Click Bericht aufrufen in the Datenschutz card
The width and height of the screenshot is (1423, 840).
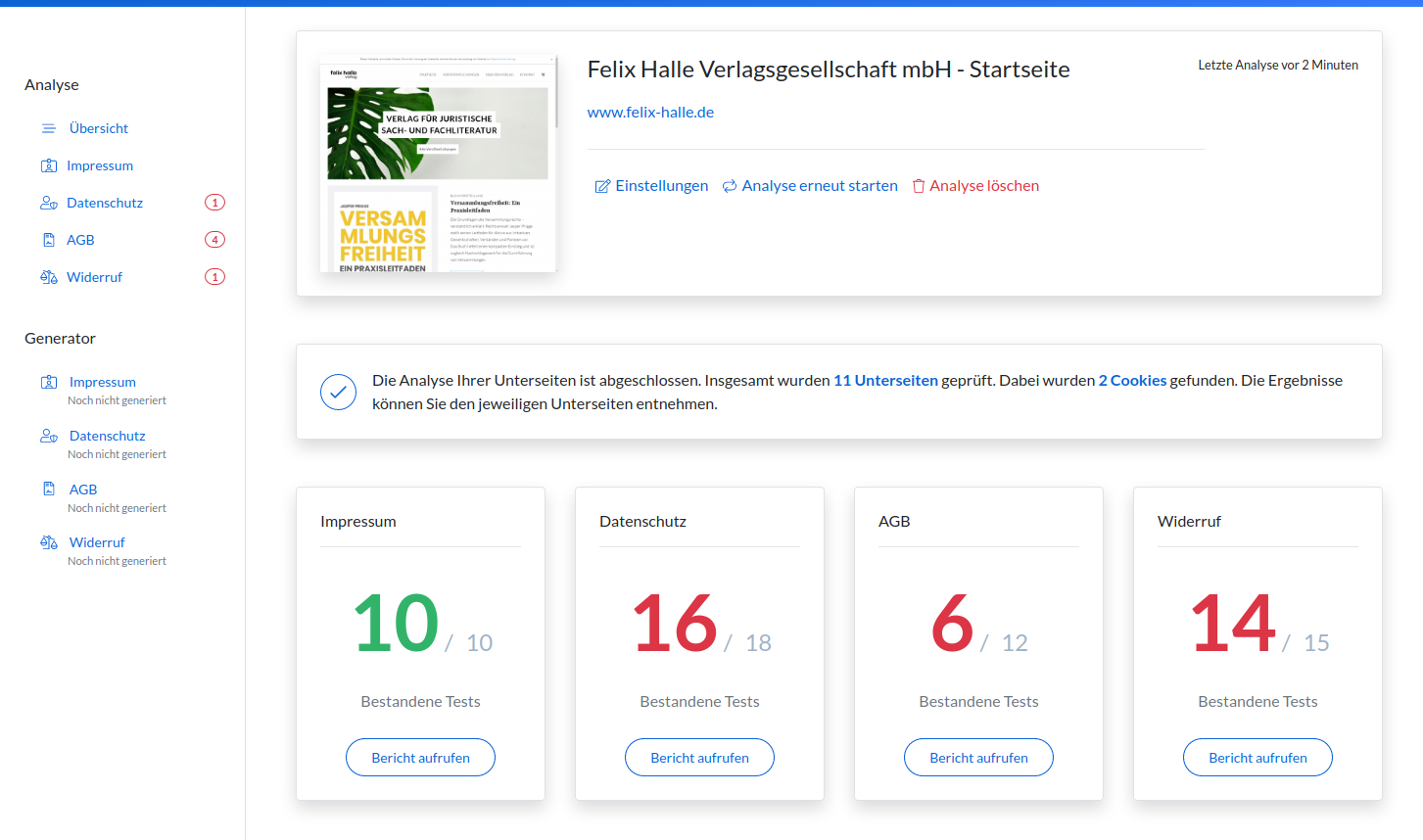coord(699,758)
